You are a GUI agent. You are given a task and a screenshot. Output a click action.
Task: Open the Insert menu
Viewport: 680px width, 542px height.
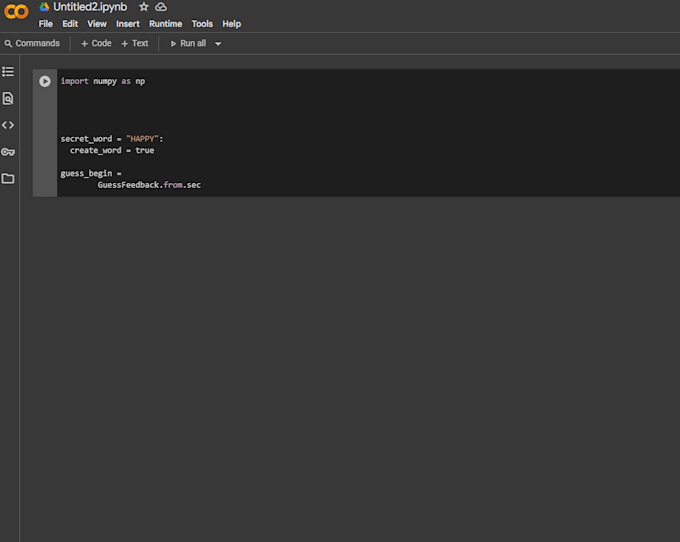tap(128, 24)
